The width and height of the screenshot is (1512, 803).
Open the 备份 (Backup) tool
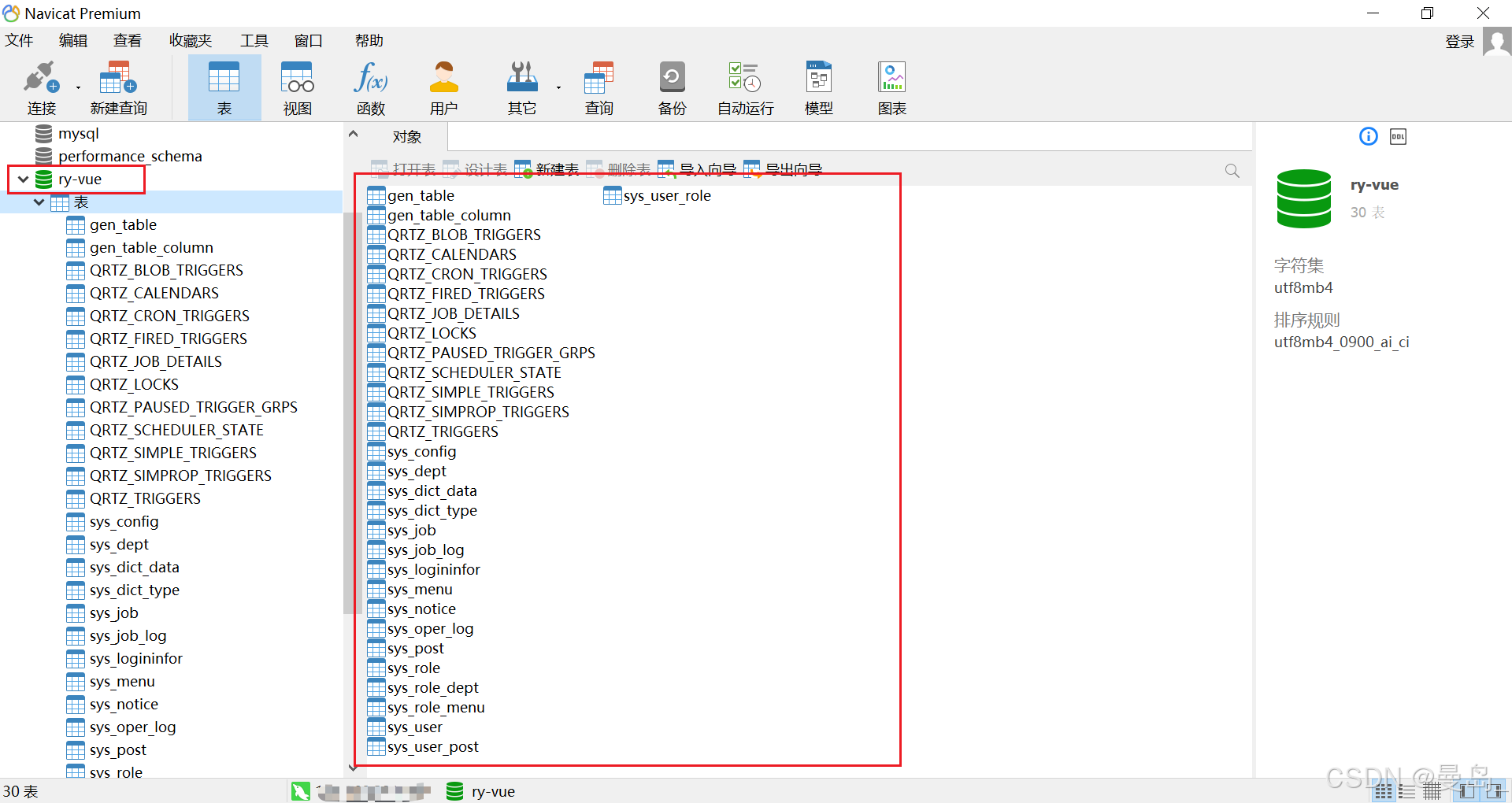[x=672, y=87]
